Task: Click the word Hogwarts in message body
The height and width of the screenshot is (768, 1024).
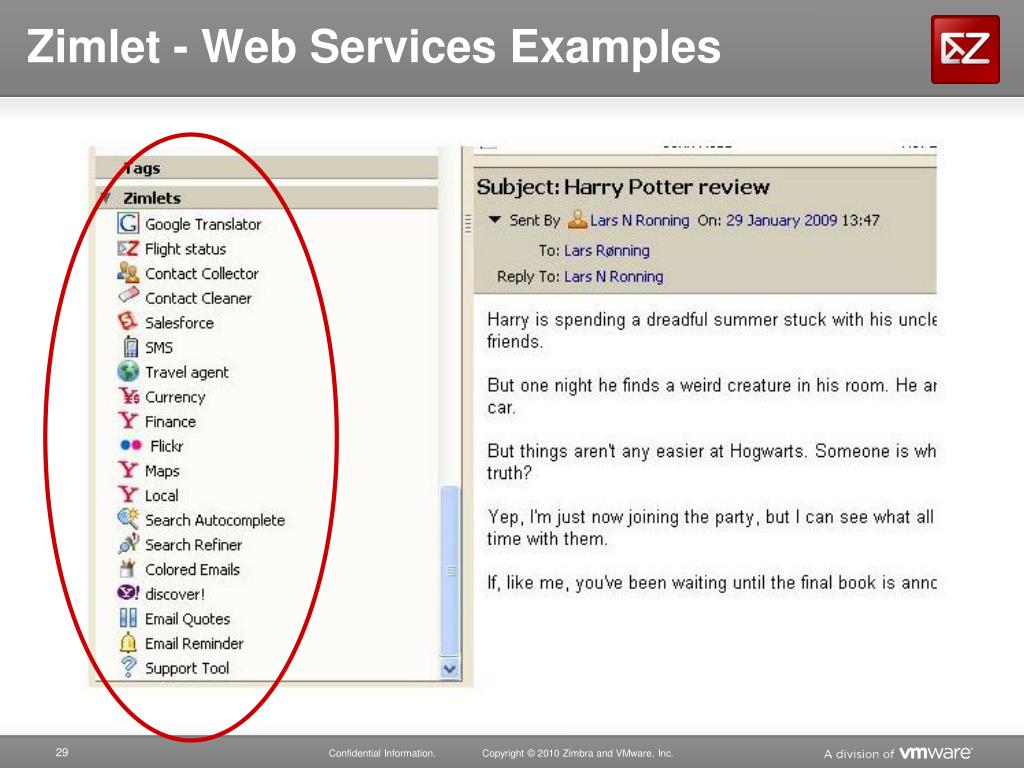Action: coord(766,451)
